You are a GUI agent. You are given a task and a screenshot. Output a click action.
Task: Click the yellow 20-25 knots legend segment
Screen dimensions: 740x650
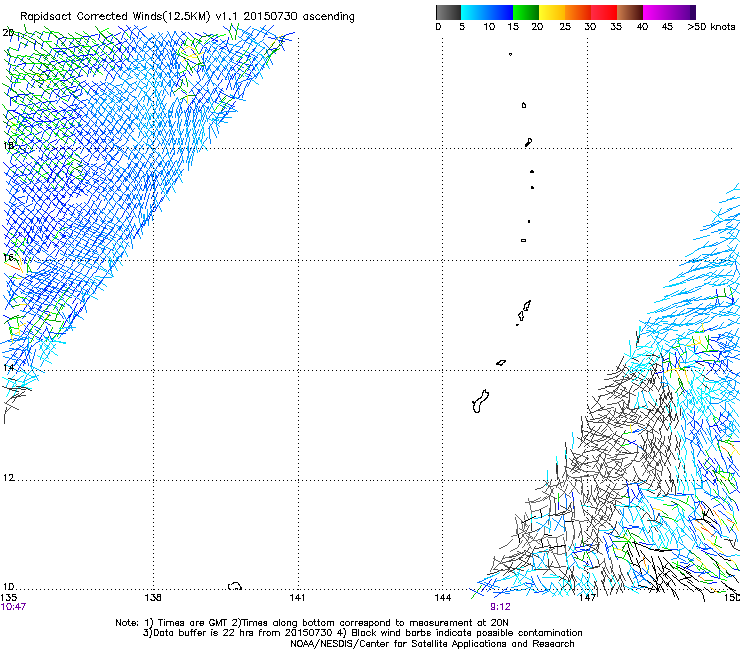[552, 12]
